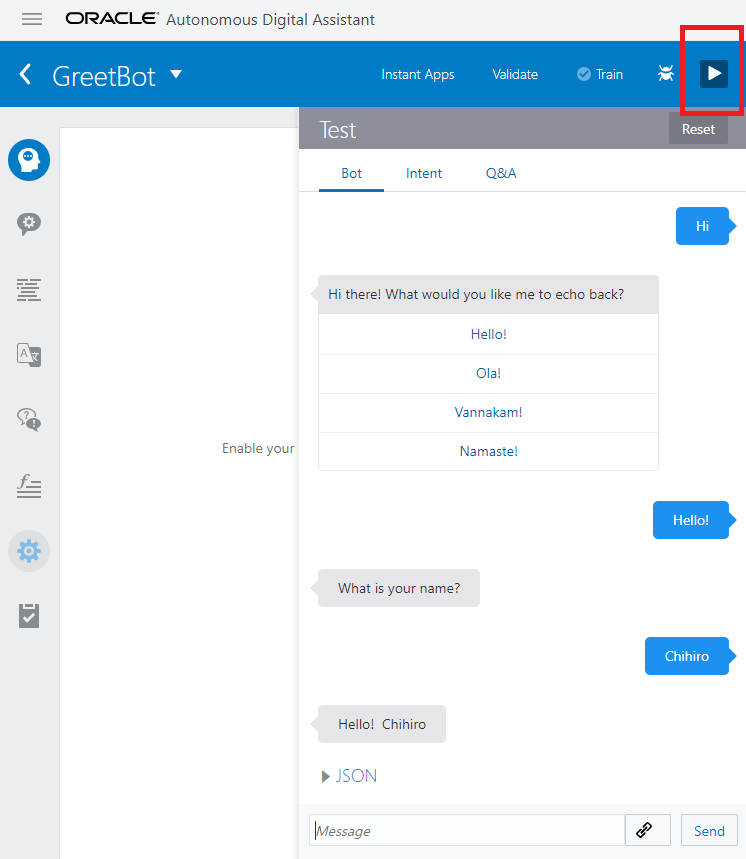Send the message
Image resolution: width=746 pixels, height=859 pixels.
point(709,831)
